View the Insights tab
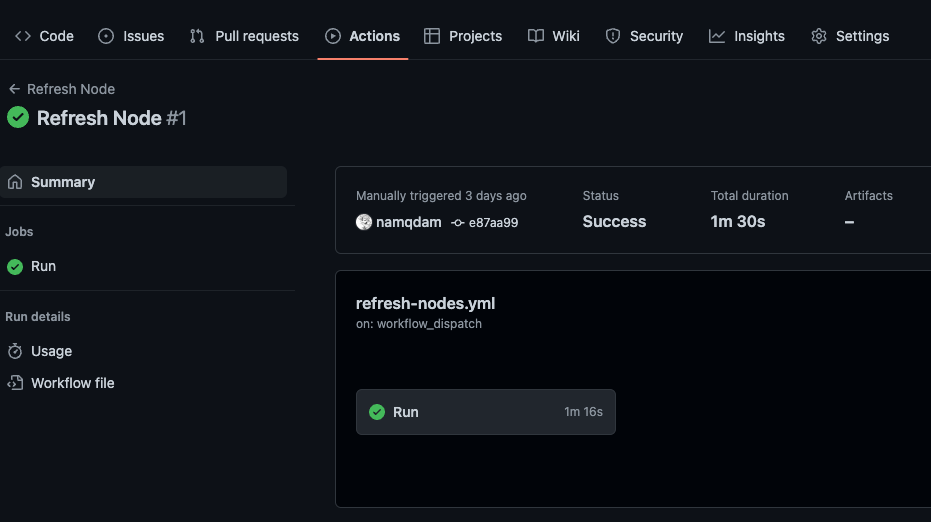Screen dimensions: 931x522 click(x=747, y=36)
